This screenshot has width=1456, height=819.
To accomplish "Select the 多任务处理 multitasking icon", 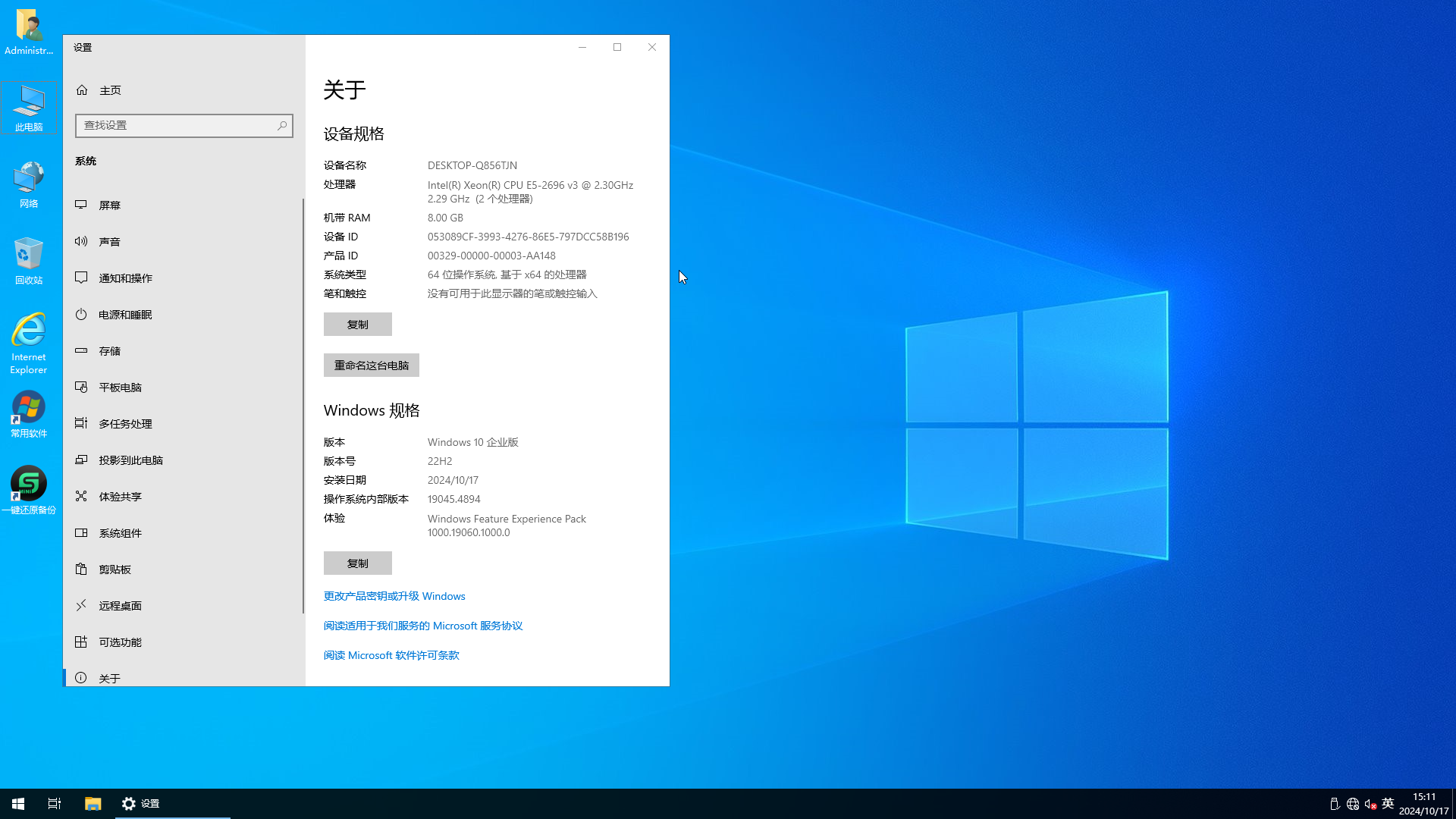I will coord(81,423).
